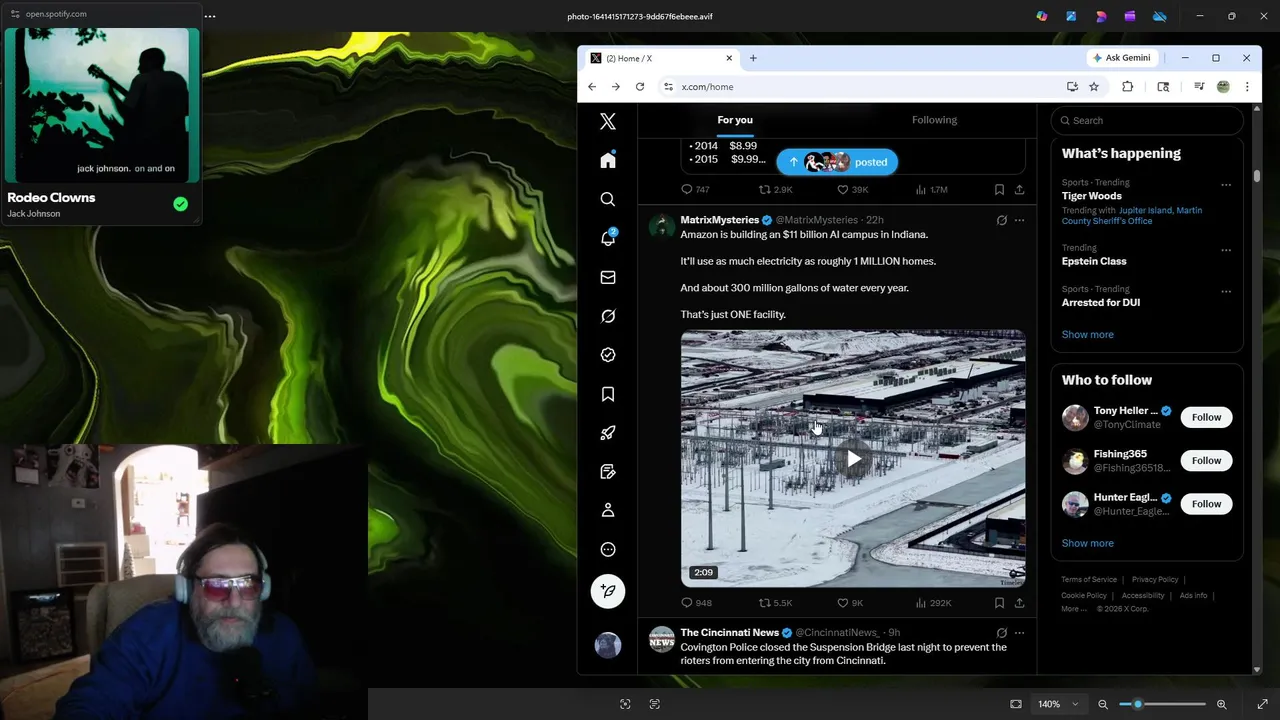Screen dimensions: 1280x720
Task: Close the Home / X tab
Action: coord(729,58)
